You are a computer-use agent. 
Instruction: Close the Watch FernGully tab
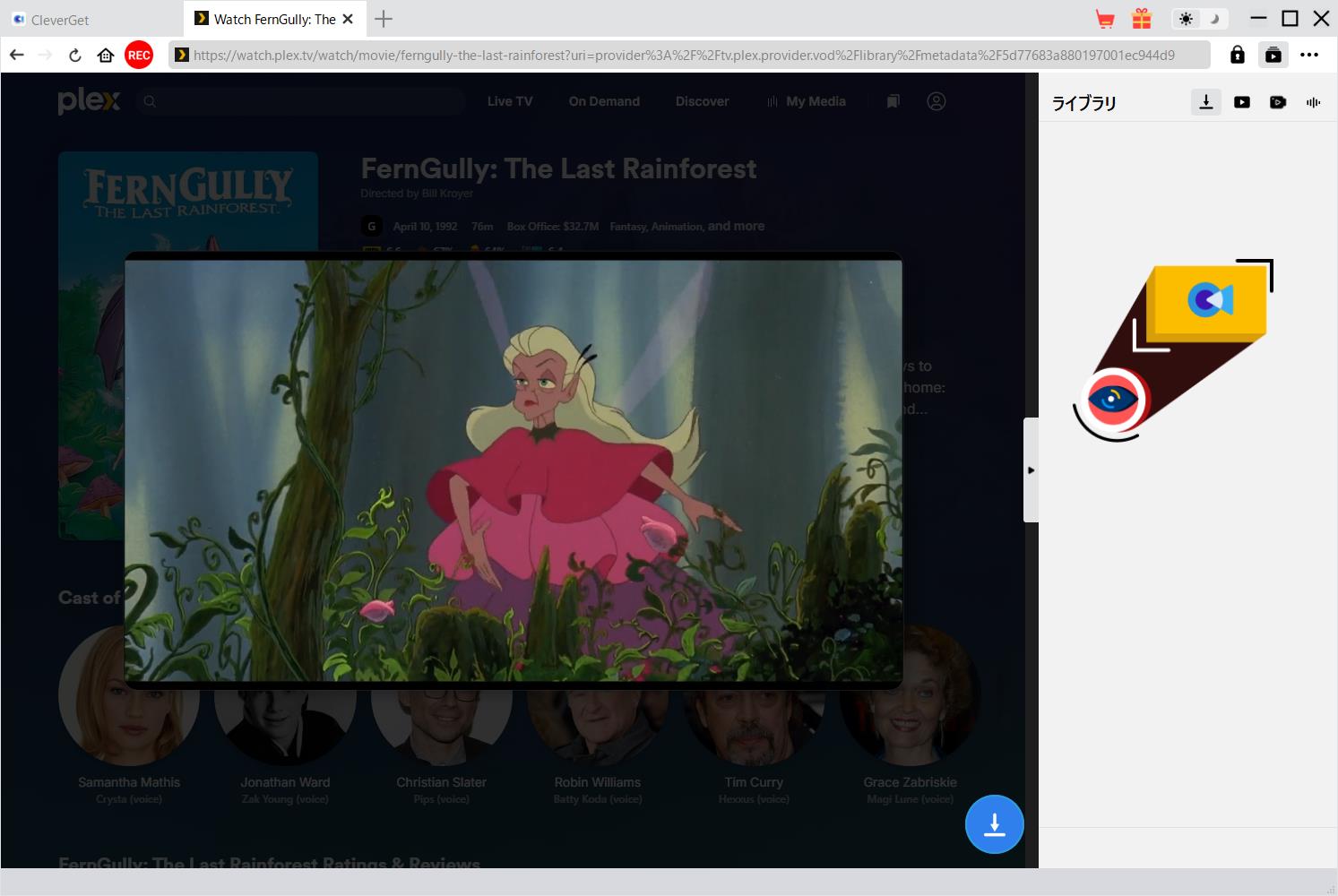348,19
